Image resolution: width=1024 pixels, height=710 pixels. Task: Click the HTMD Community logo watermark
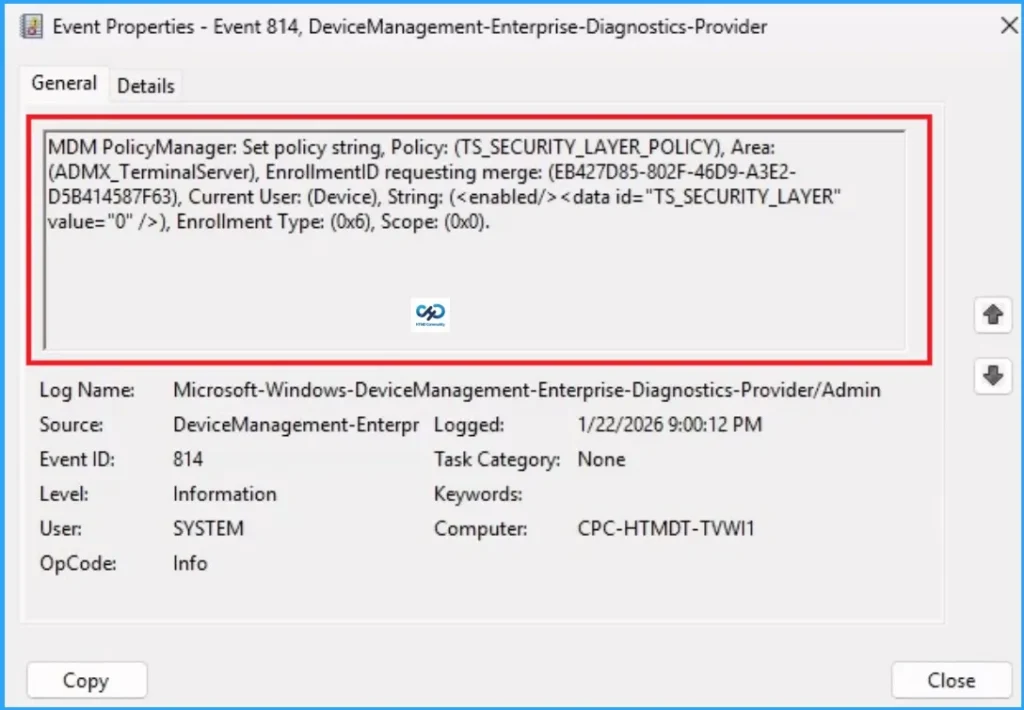click(x=429, y=314)
